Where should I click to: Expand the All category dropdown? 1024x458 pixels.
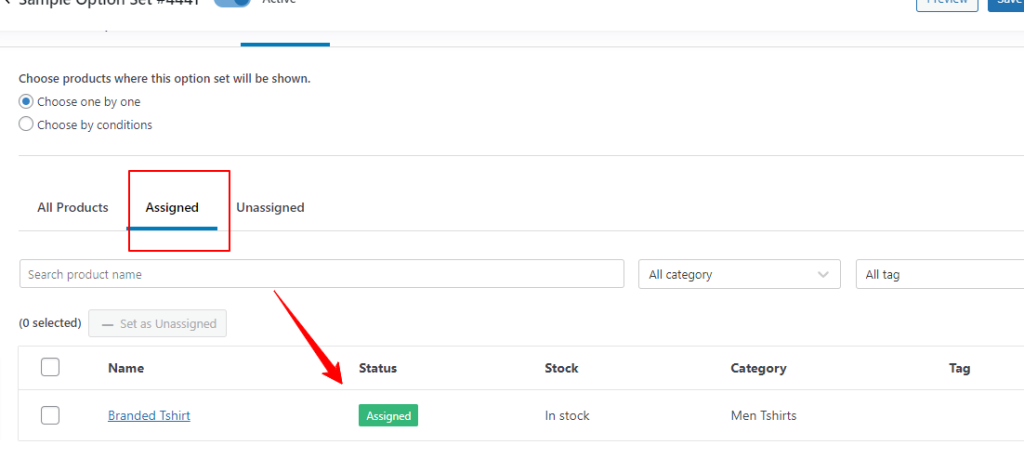point(739,274)
